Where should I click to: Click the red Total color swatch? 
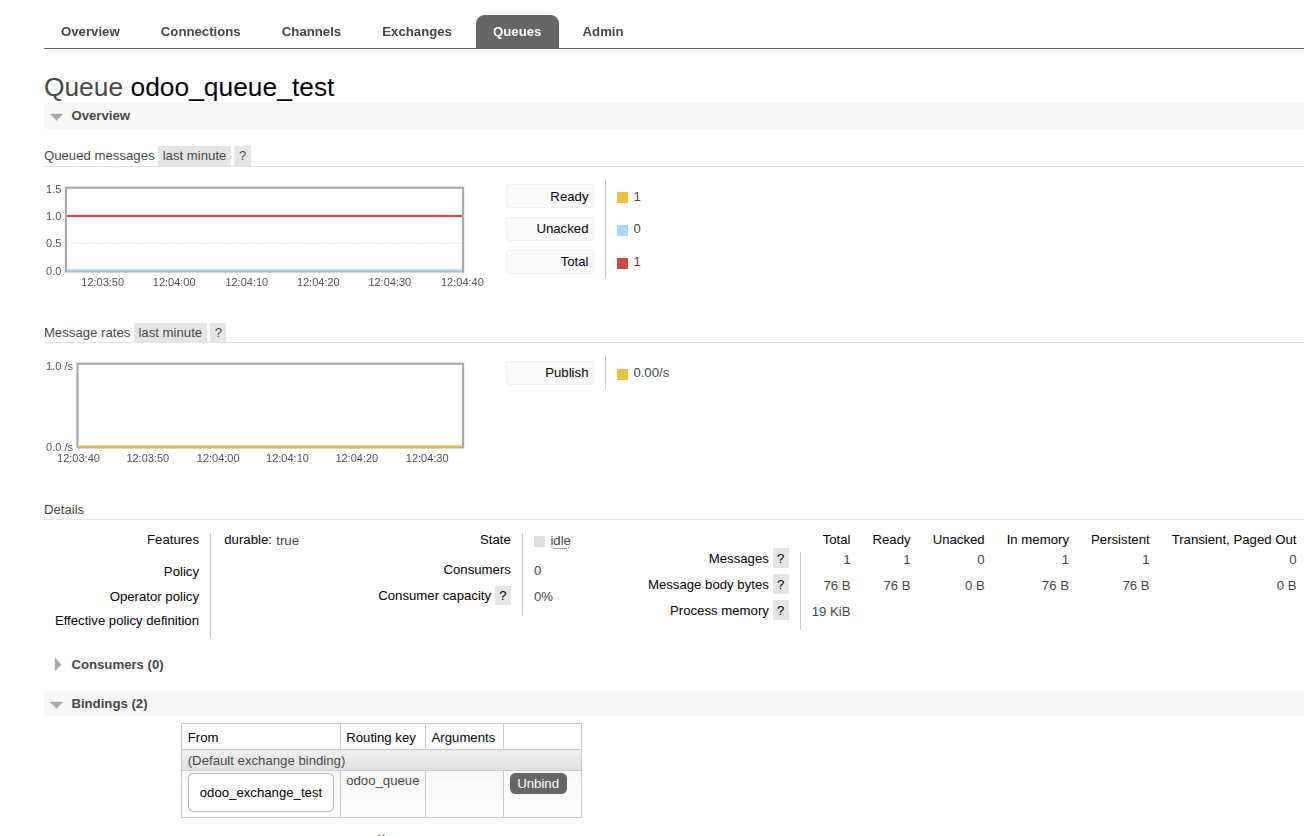(x=622, y=263)
